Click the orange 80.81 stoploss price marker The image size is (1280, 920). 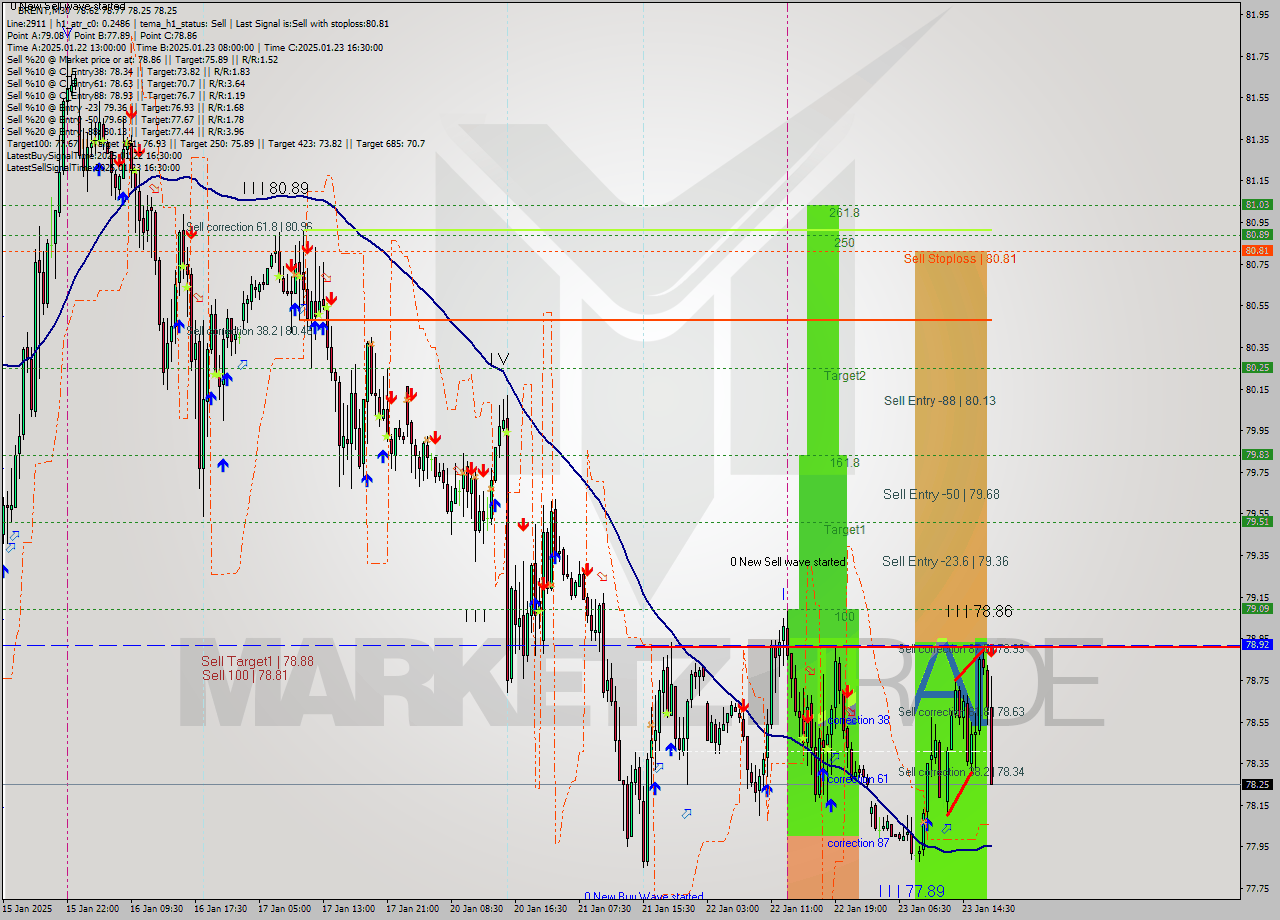coord(1257,250)
